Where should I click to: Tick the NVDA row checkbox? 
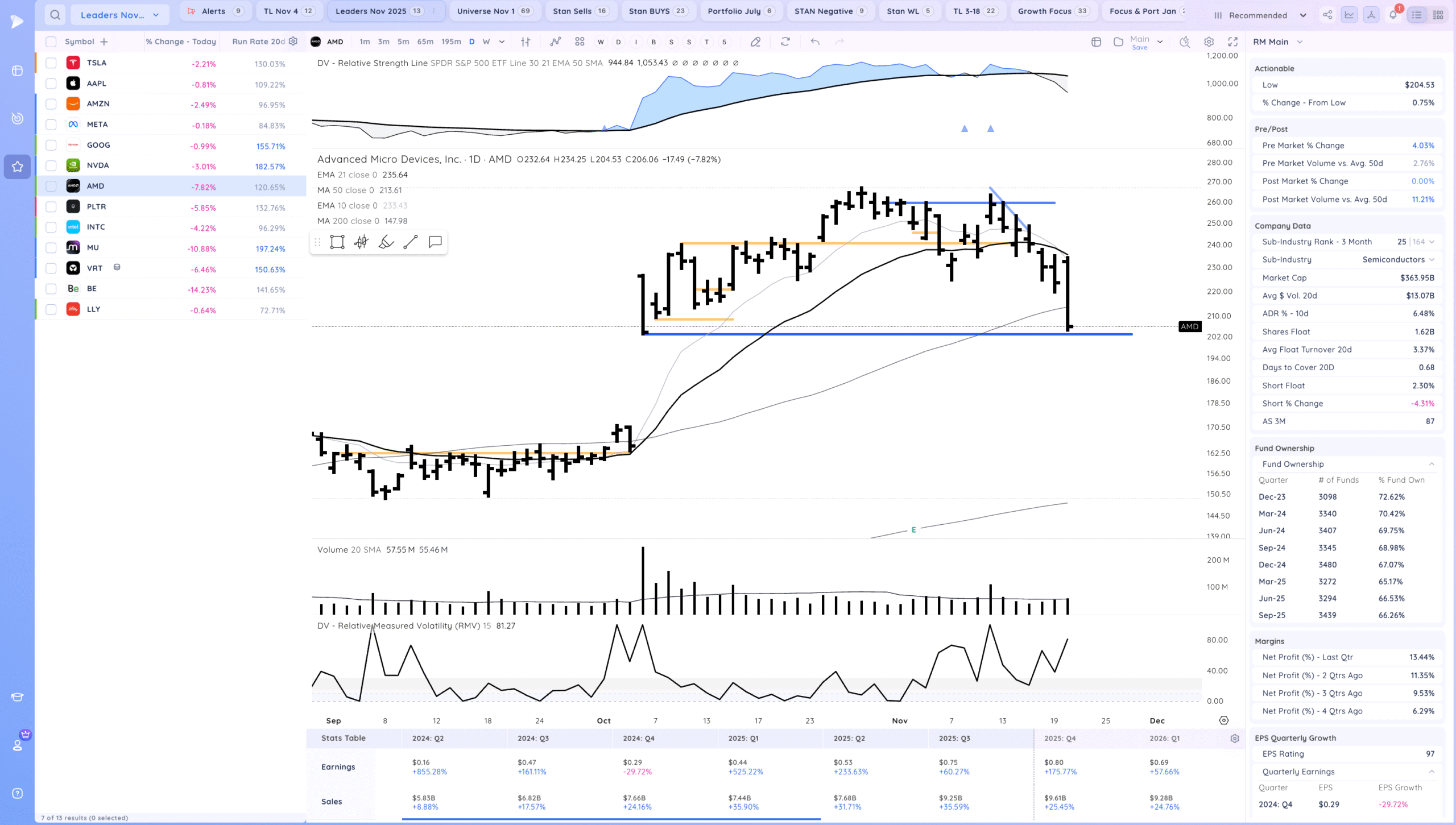pyautogui.click(x=51, y=165)
